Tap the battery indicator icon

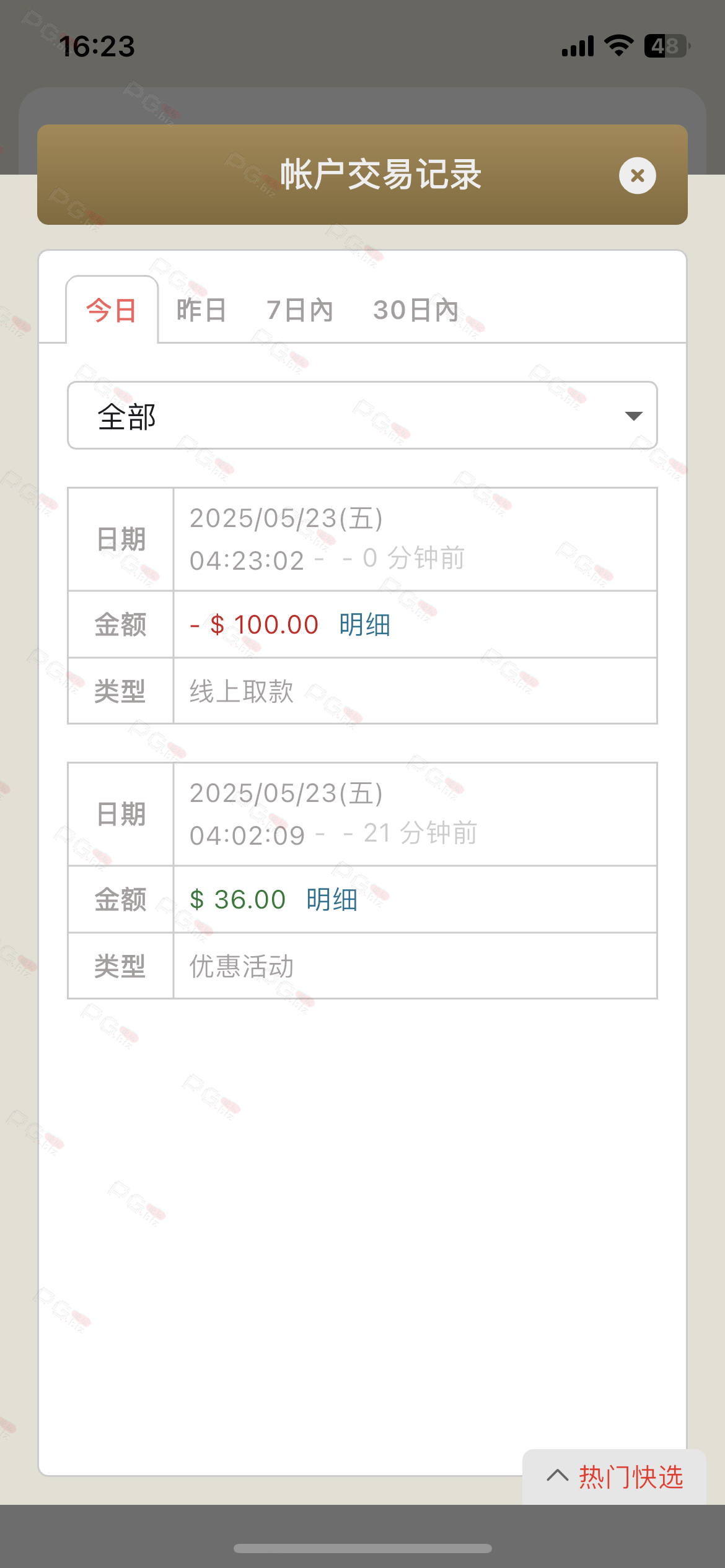667,46
